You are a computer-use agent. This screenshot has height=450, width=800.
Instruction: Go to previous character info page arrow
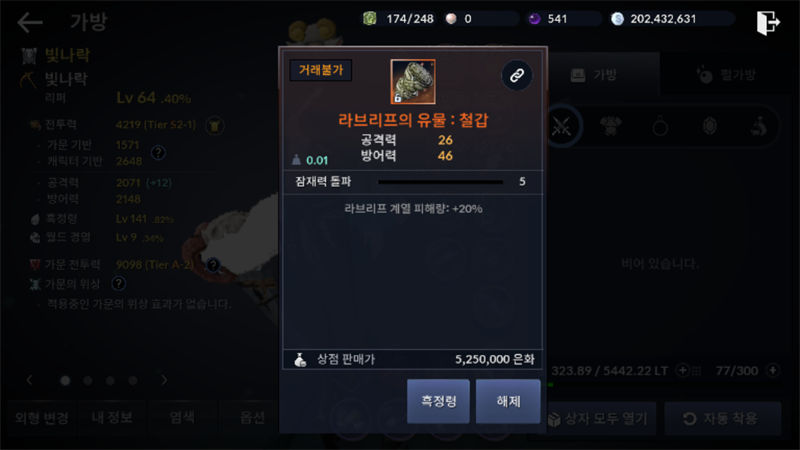[x=30, y=380]
